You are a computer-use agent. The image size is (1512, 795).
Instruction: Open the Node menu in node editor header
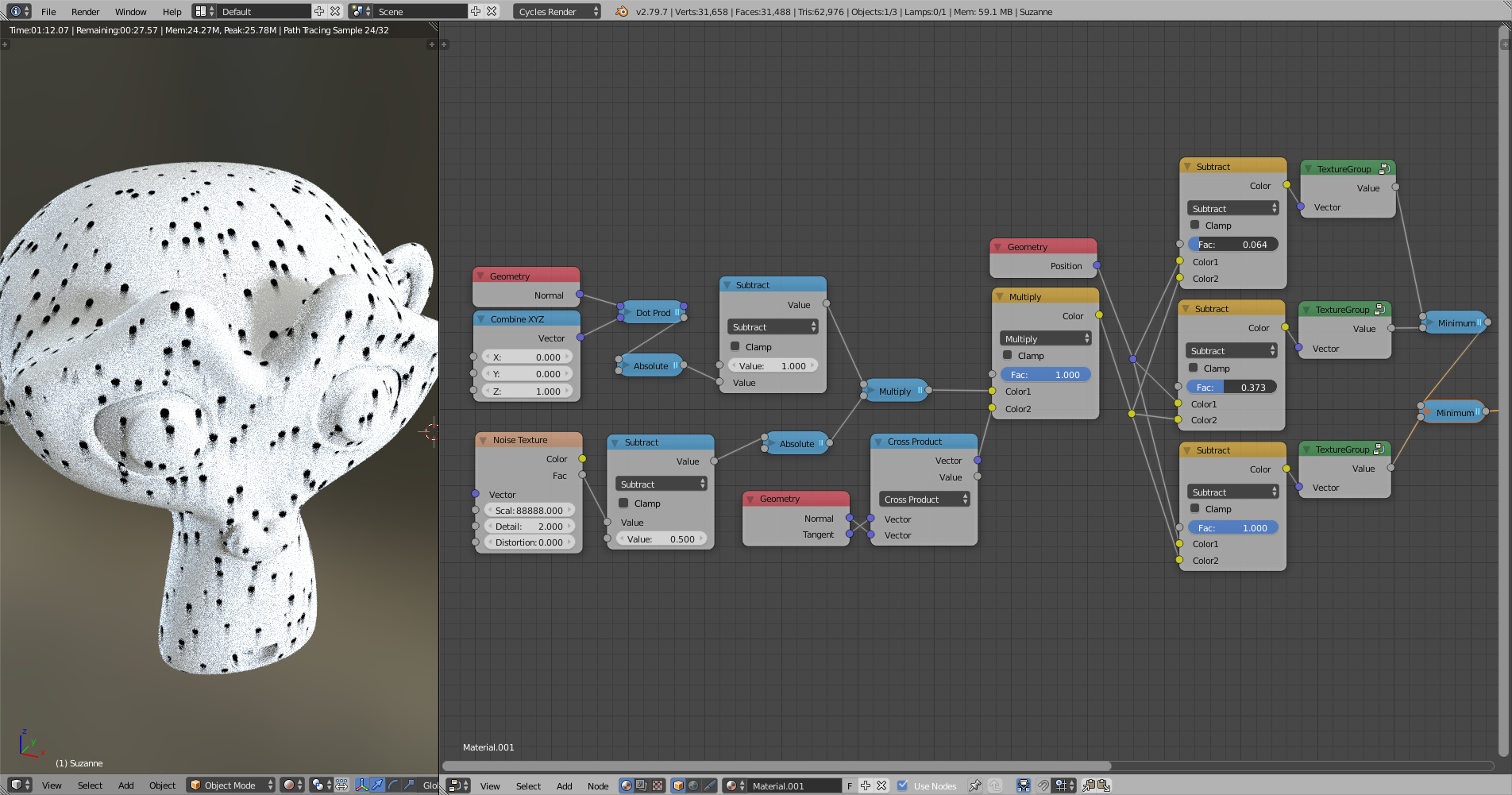598,785
